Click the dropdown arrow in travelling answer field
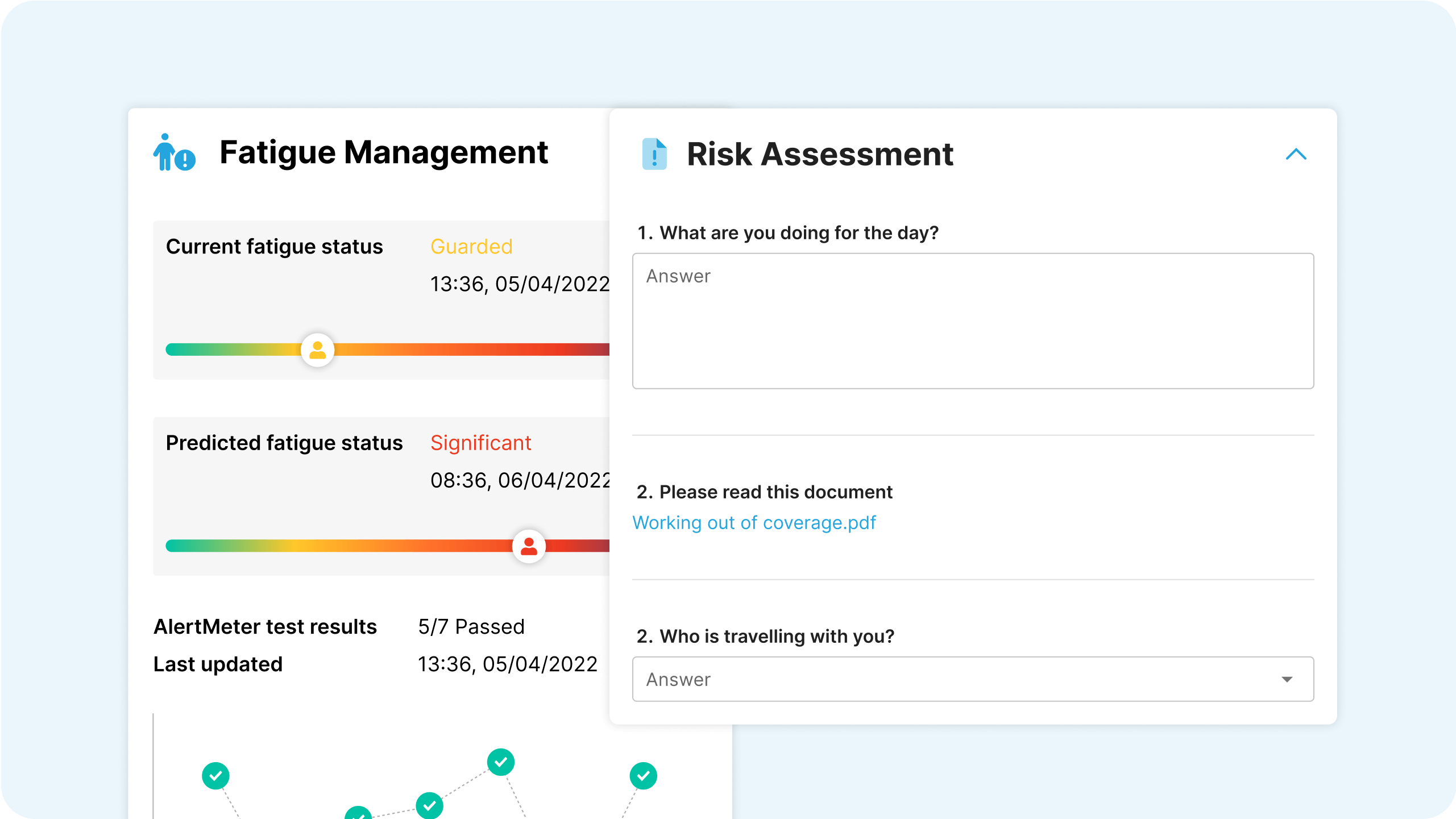1456x819 pixels. 1287,679
